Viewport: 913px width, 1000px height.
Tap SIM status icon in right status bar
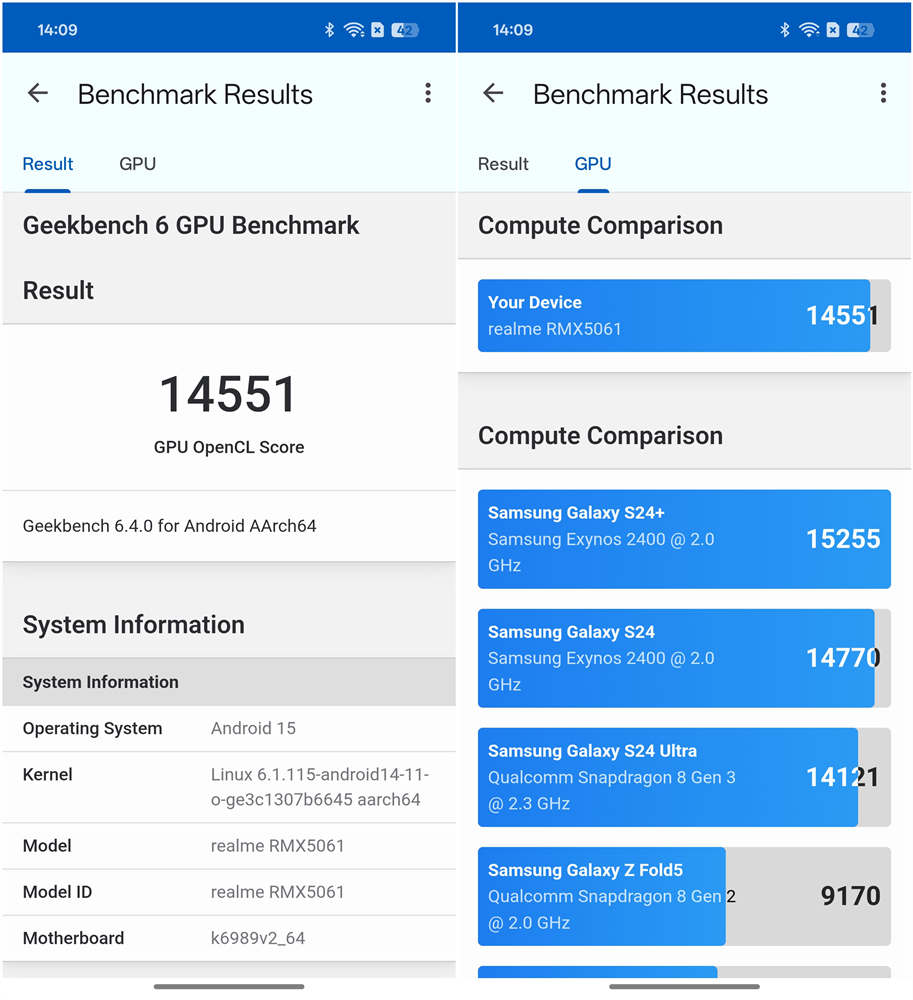coord(833,29)
